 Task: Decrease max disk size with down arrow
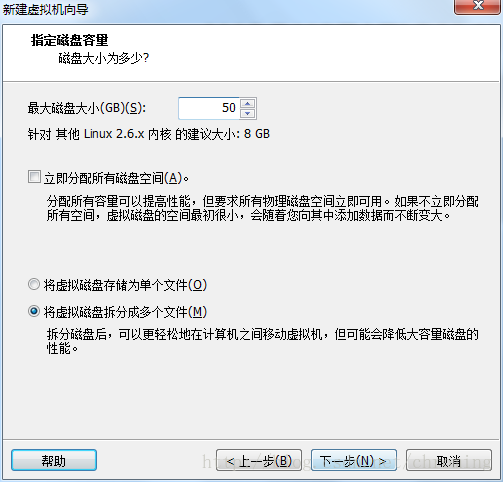click(x=248, y=113)
